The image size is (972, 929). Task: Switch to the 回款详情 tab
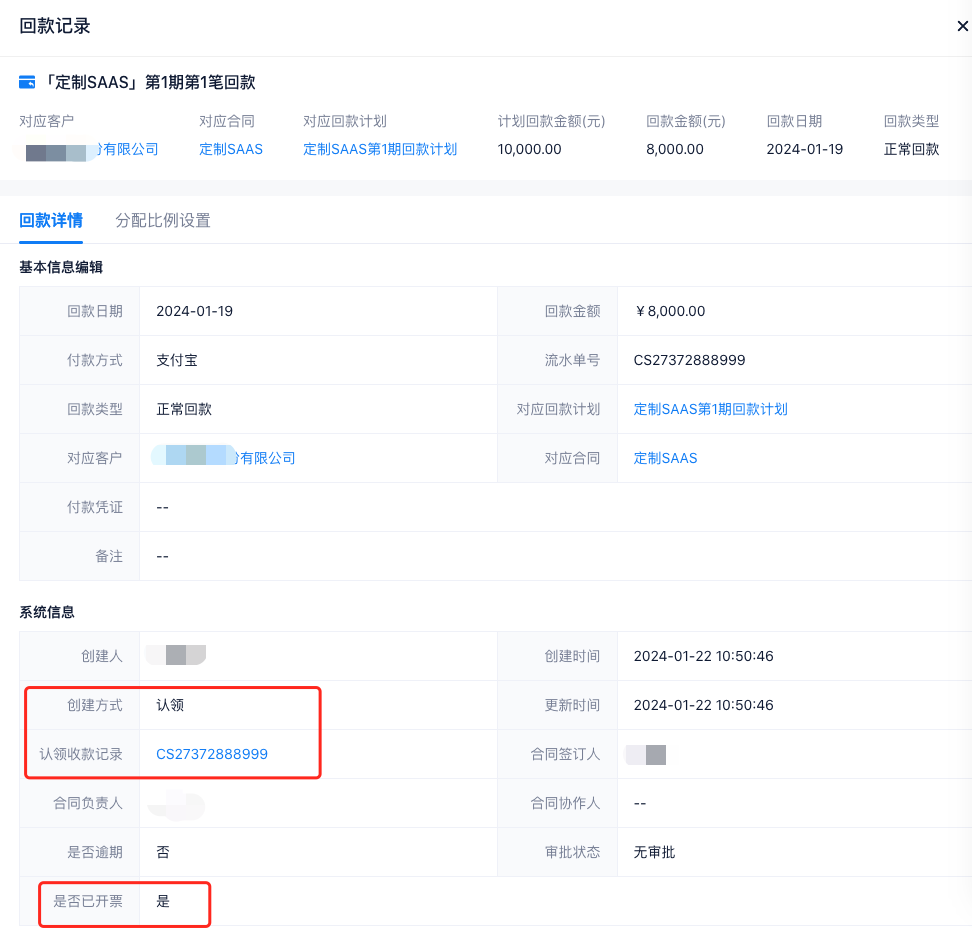[x=51, y=221]
